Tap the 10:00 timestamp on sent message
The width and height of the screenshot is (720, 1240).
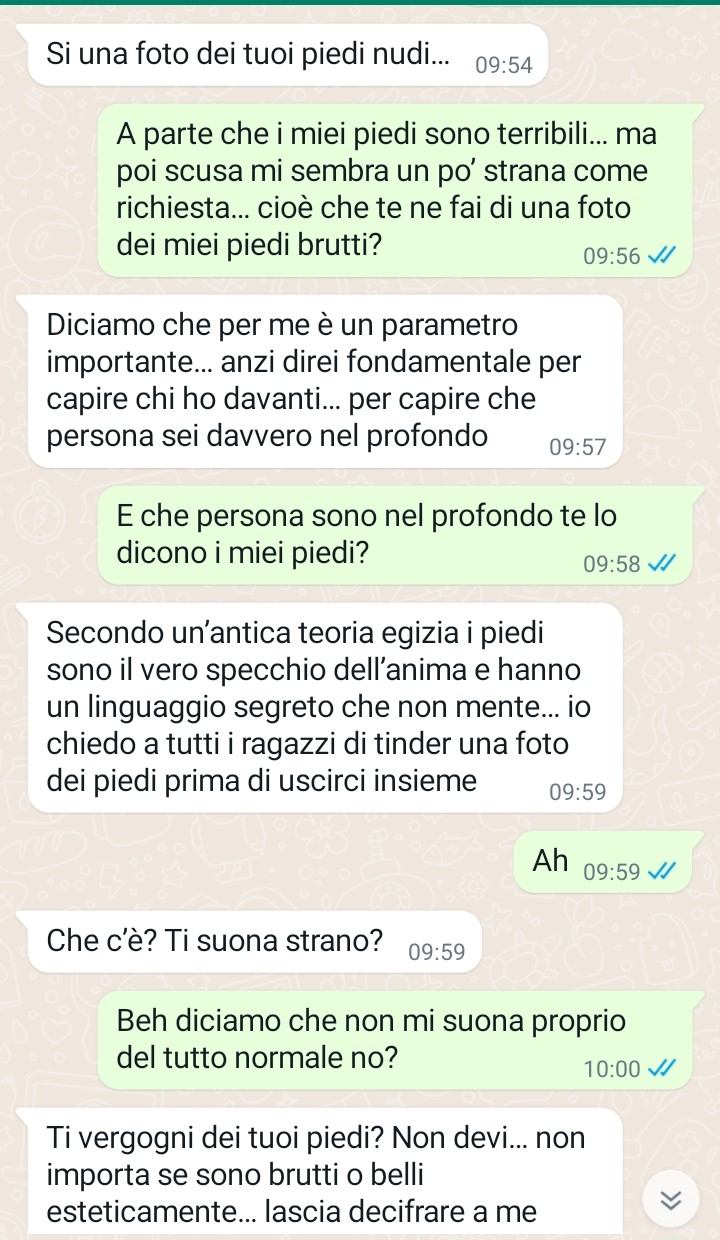pyautogui.click(x=612, y=1068)
